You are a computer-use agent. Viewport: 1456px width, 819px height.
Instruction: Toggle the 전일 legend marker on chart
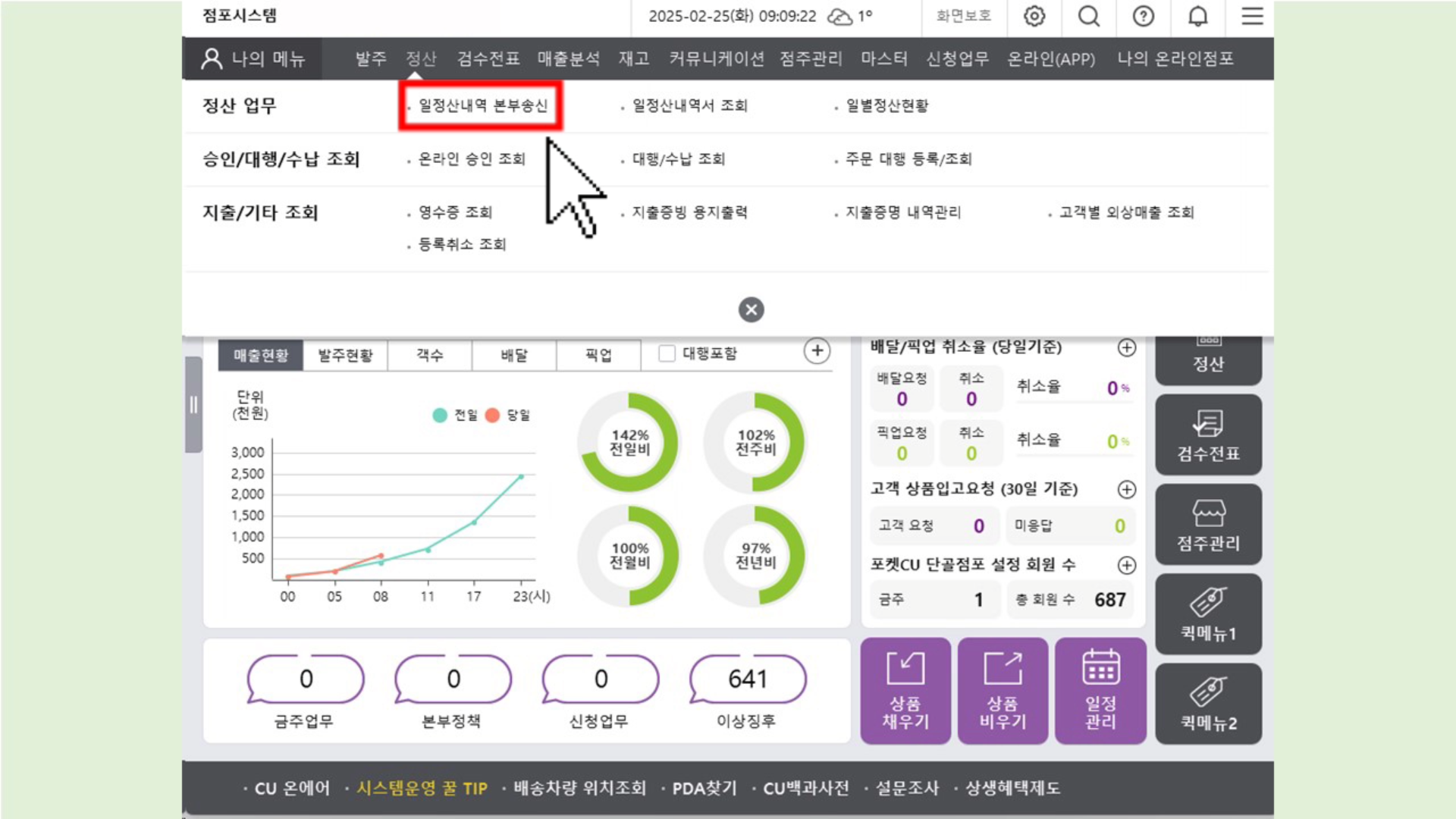440,416
